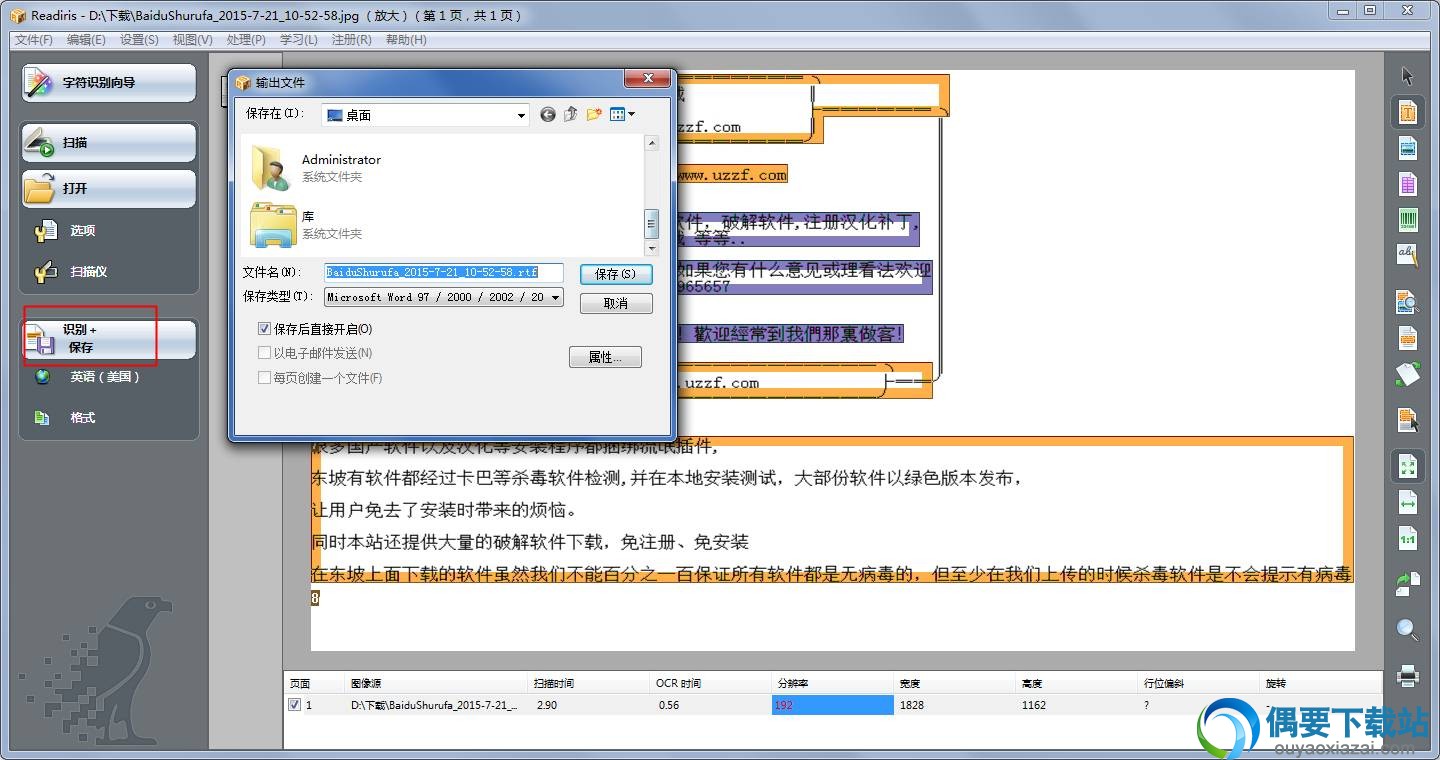
Task: Activate the orange text zone drawing tool
Action: point(1408,112)
